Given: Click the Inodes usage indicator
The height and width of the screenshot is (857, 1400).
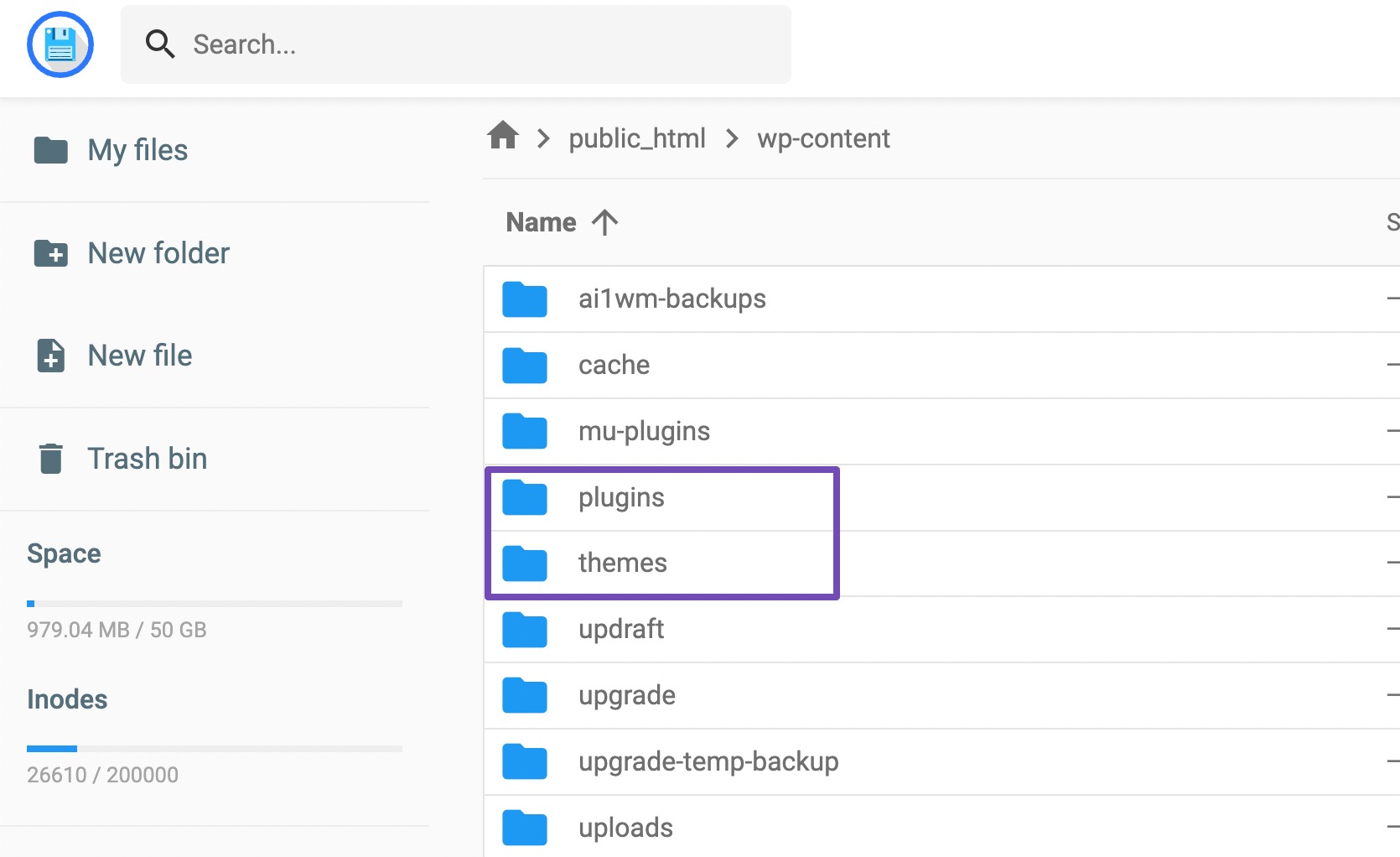Looking at the screenshot, I should pyautogui.click(x=215, y=749).
